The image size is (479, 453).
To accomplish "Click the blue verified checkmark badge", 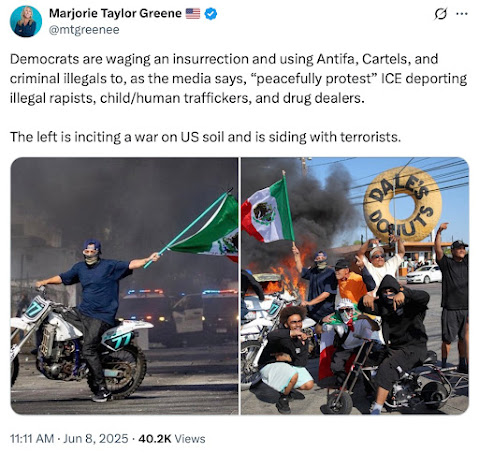I will [211, 14].
